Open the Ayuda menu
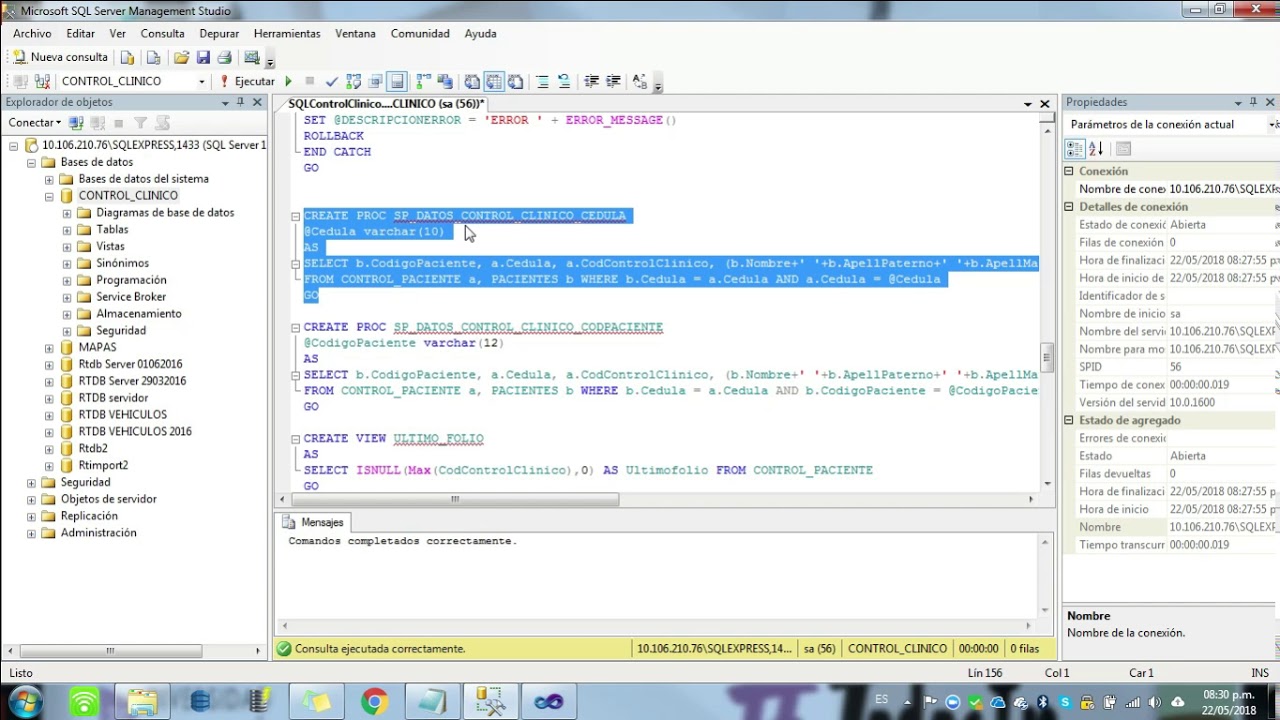The height and width of the screenshot is (720, 1280). tap(480, 33)
